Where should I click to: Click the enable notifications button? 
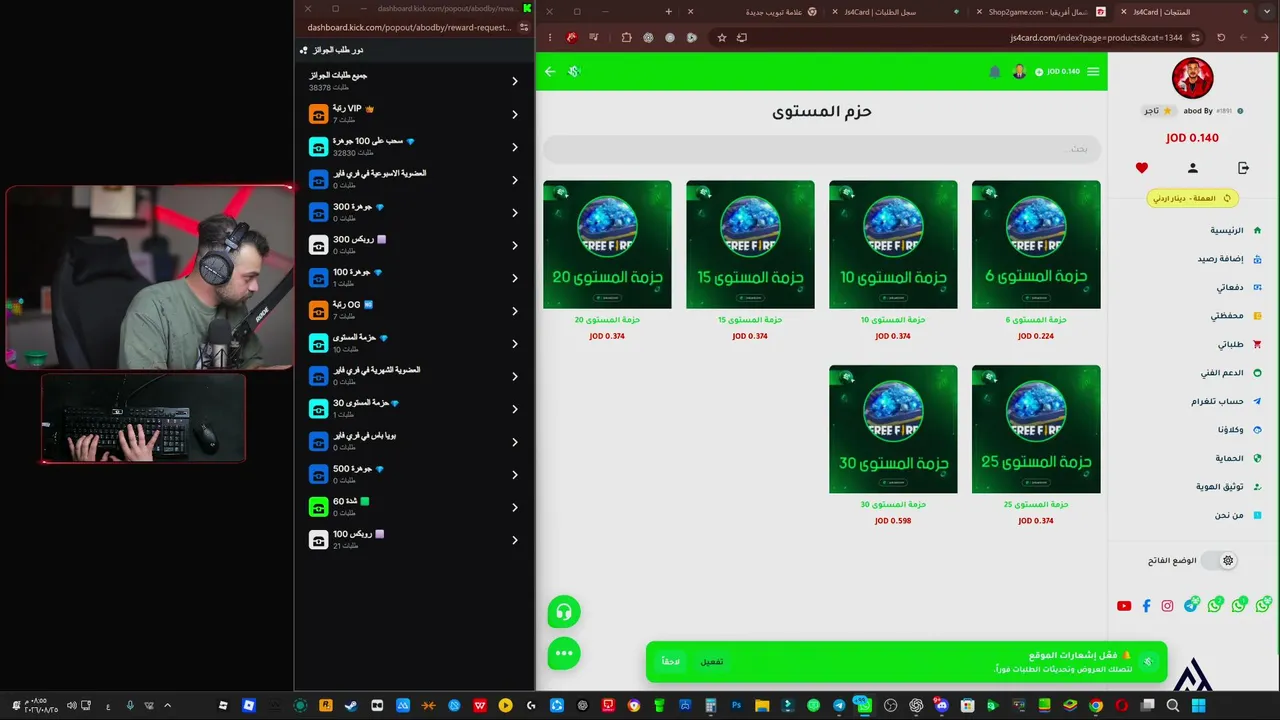coord(711,662)
